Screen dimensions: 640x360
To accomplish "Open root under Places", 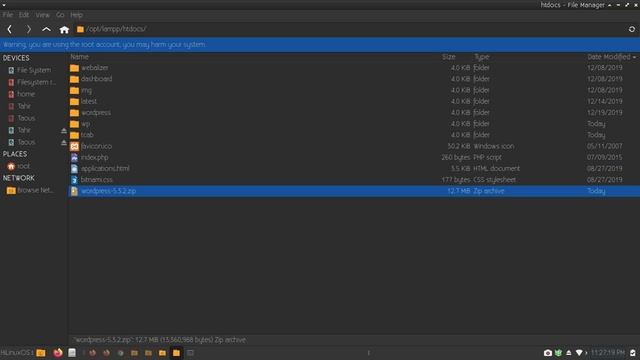I will pos(19,166).
